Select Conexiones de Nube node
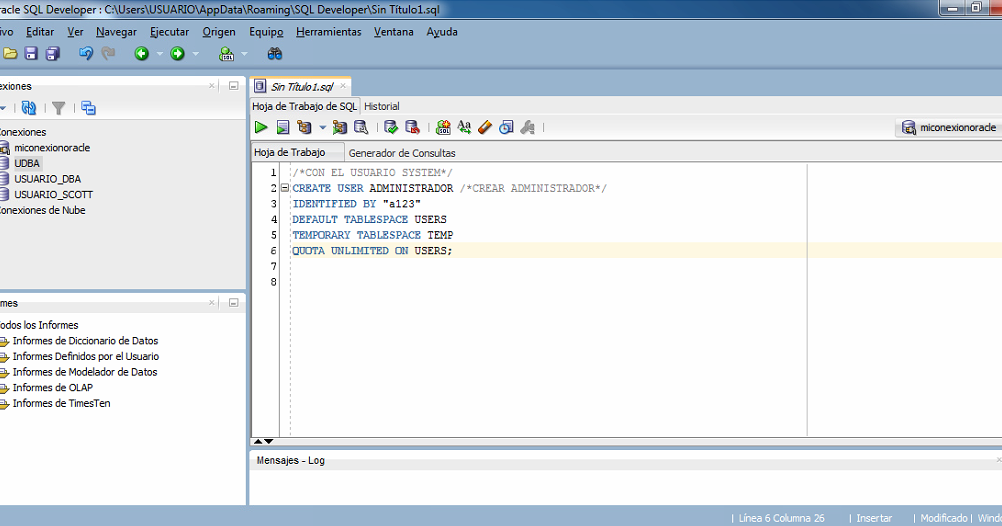Image resolution: width=1002 pixels, height=526 pixels. click(42, 210)
